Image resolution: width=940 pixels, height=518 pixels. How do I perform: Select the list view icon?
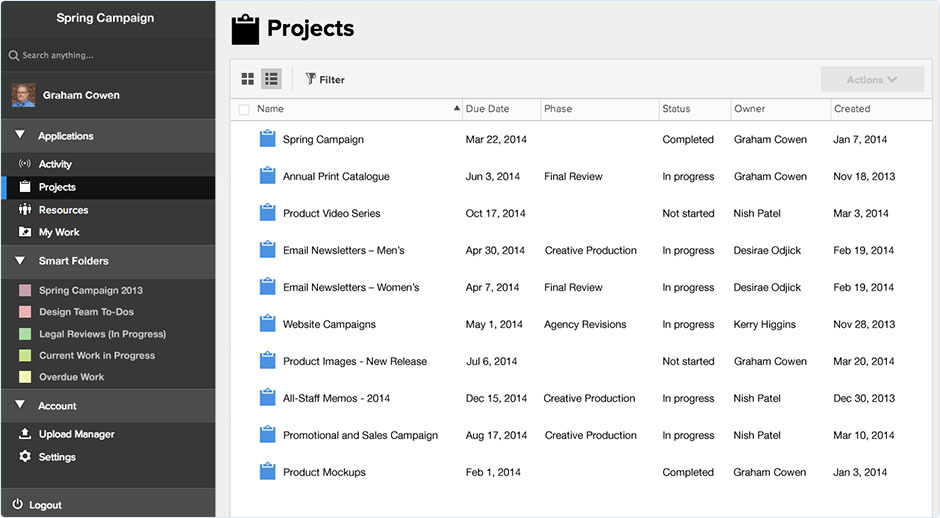(x=272, y=79)
